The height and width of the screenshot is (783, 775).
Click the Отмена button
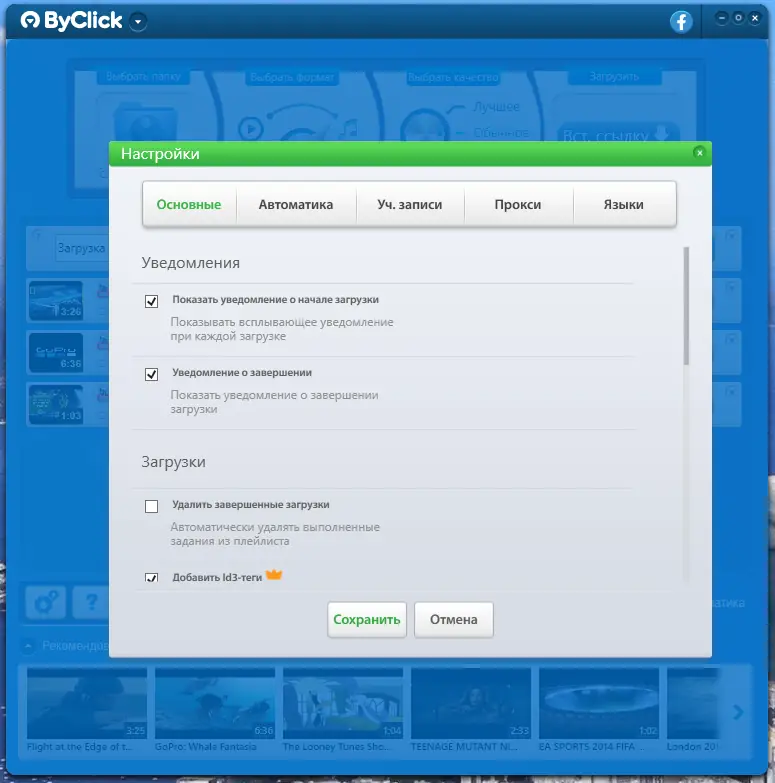click(x=454, y=619)
